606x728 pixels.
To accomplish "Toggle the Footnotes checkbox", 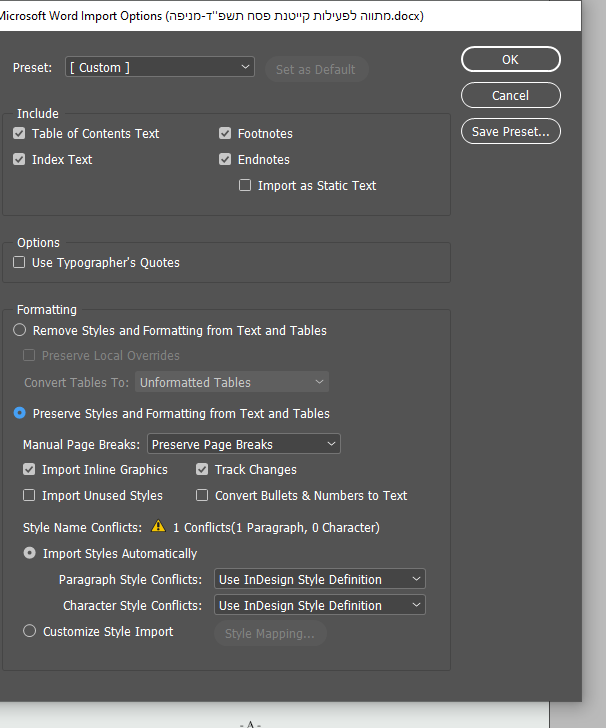I will point(225,133).
